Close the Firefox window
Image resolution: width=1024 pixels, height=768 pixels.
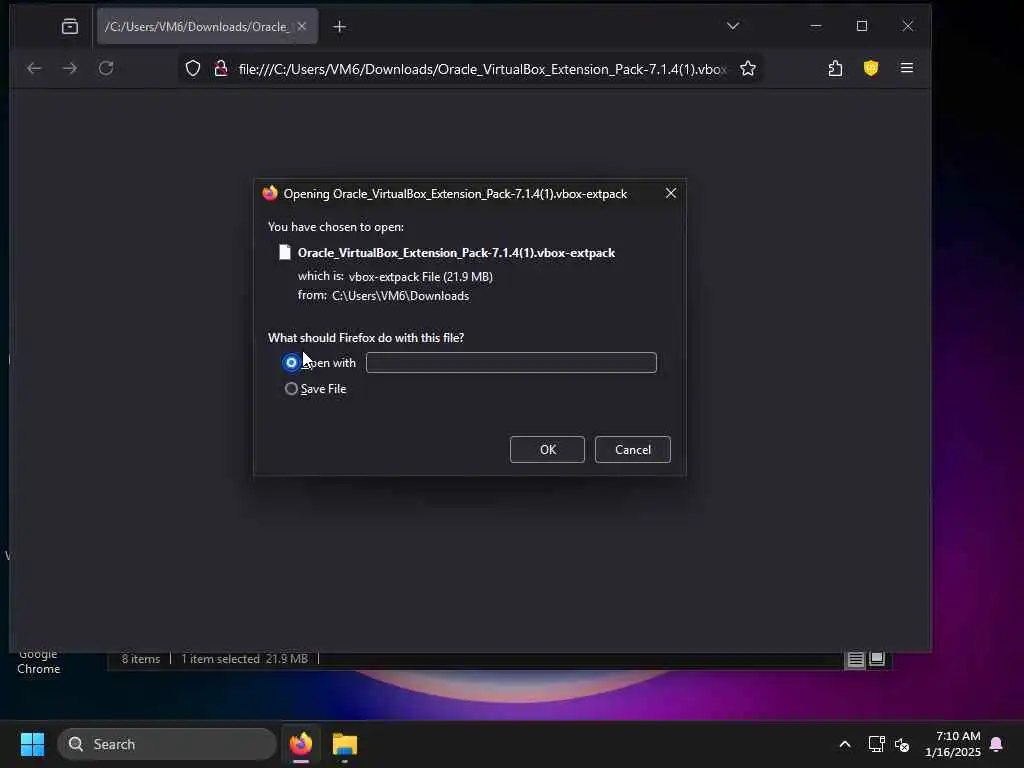pyautogui.click(x=908, y=26)
